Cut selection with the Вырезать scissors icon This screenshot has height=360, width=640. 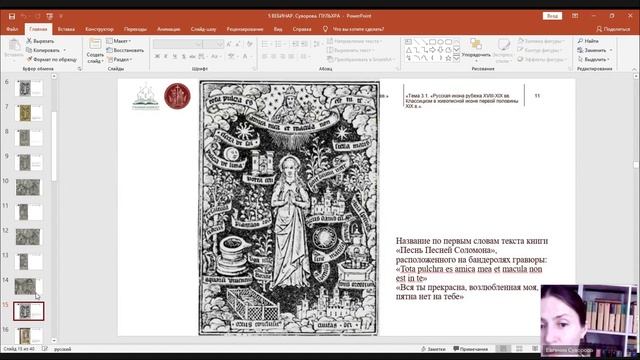pos(40,41)
